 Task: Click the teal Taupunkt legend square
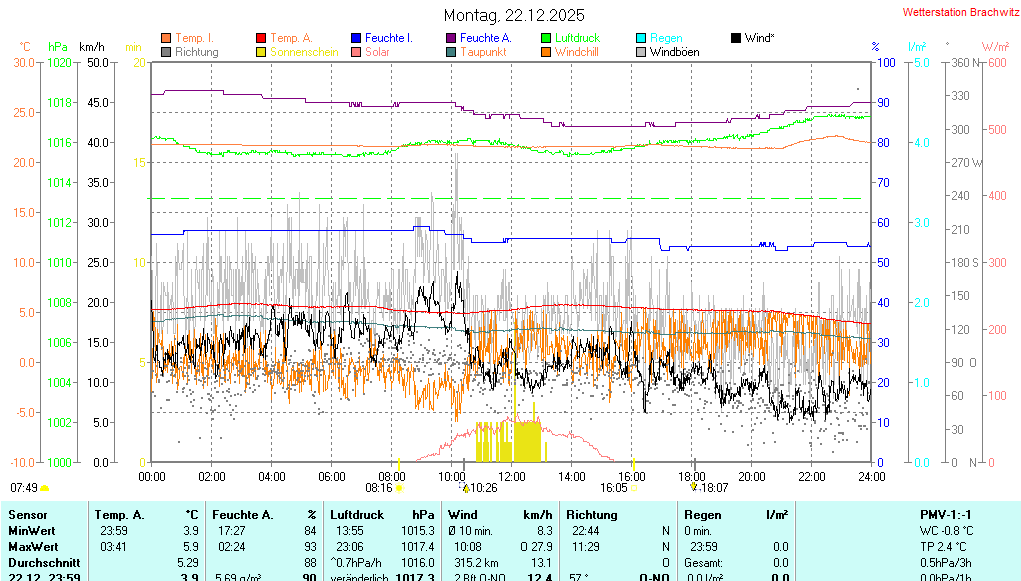pos(451,52)
